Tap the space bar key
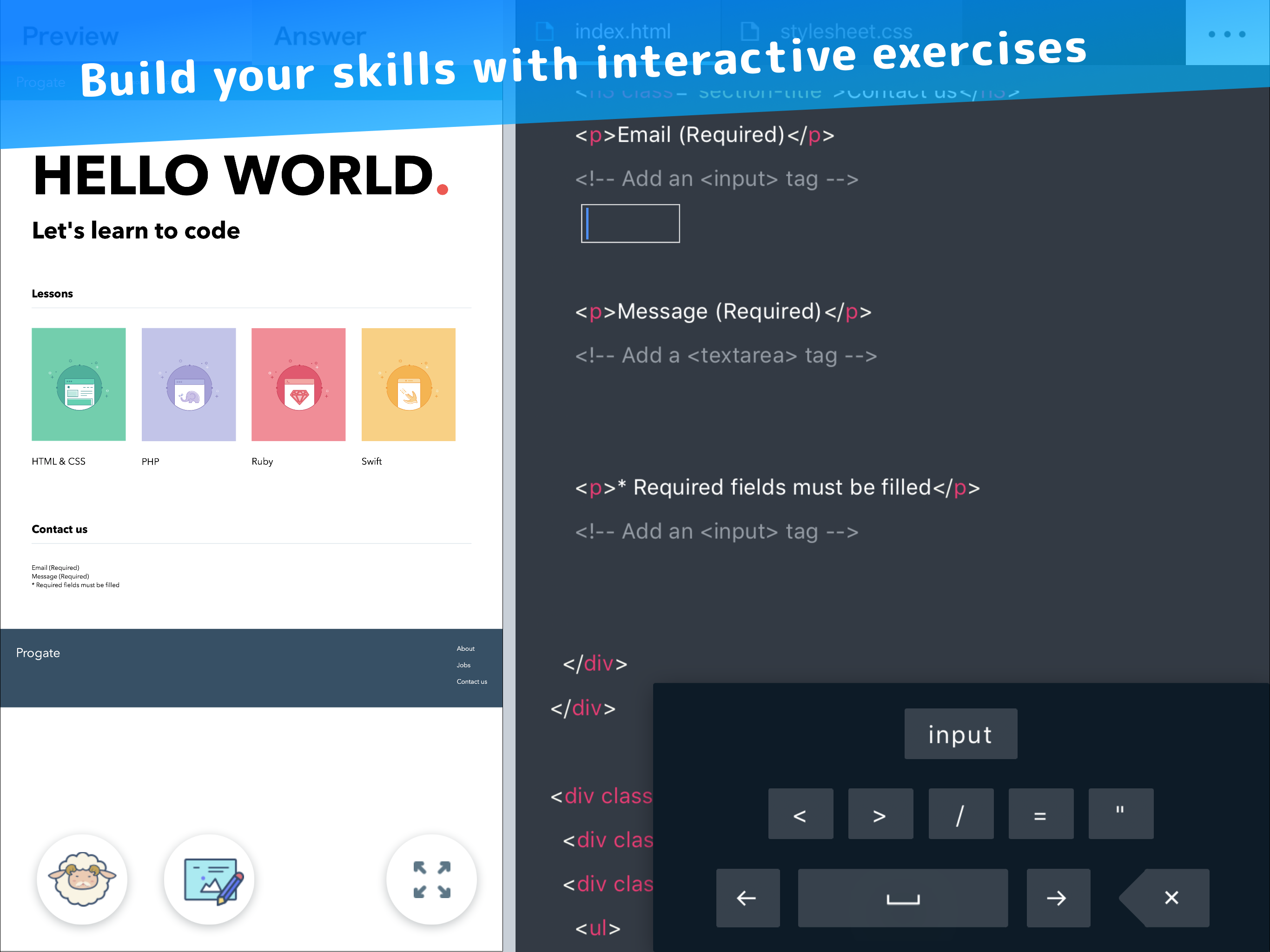 (x=903, y=898)
